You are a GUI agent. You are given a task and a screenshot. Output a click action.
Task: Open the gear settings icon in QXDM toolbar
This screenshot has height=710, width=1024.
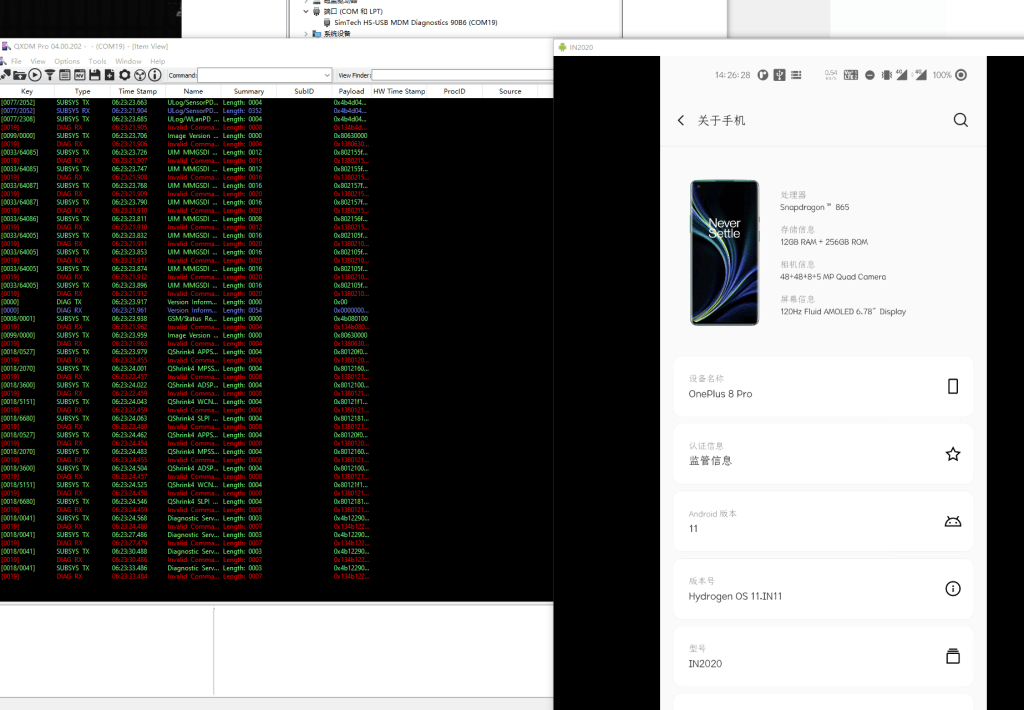(125, 75)
